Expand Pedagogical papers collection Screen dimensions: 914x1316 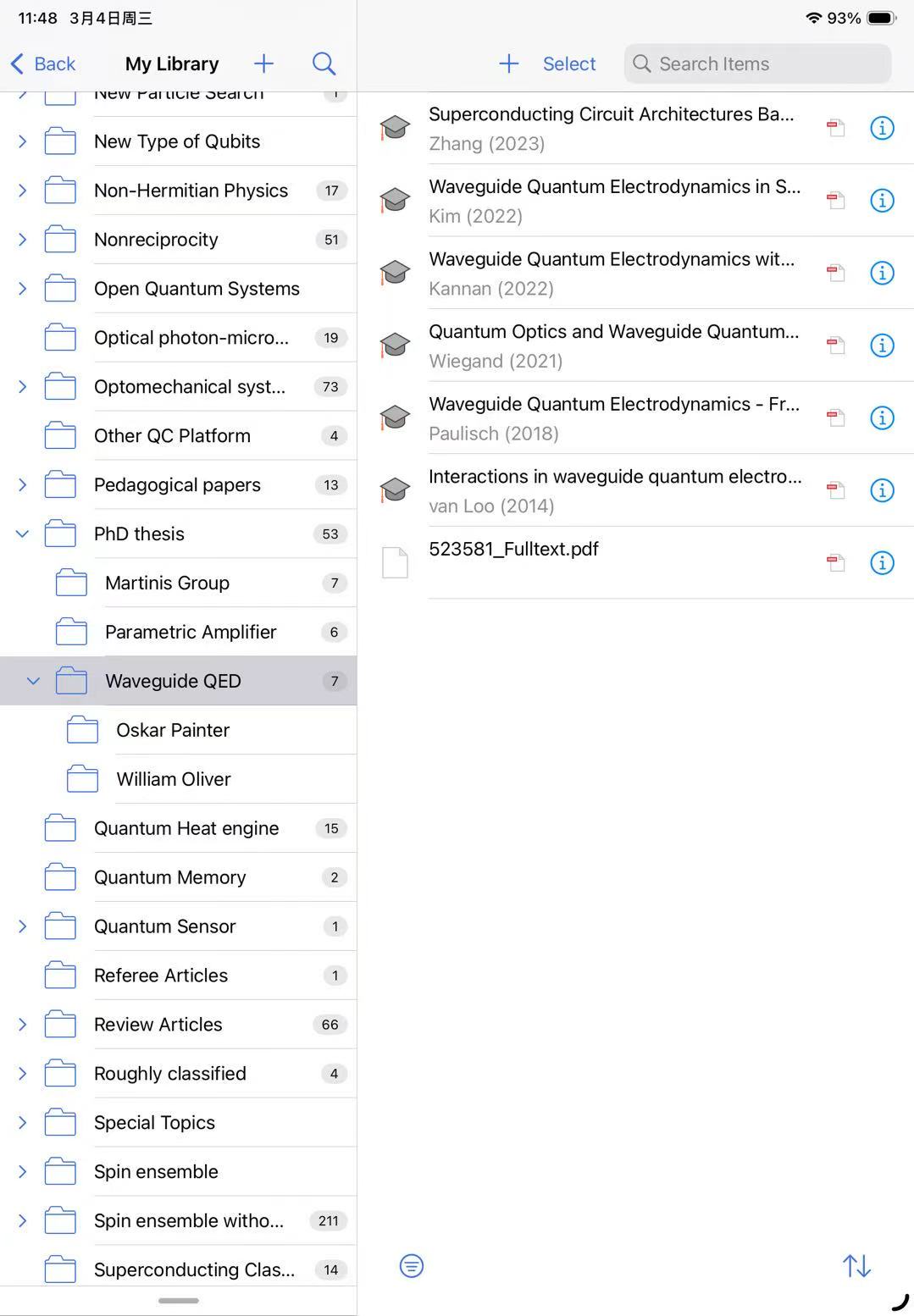23,485
